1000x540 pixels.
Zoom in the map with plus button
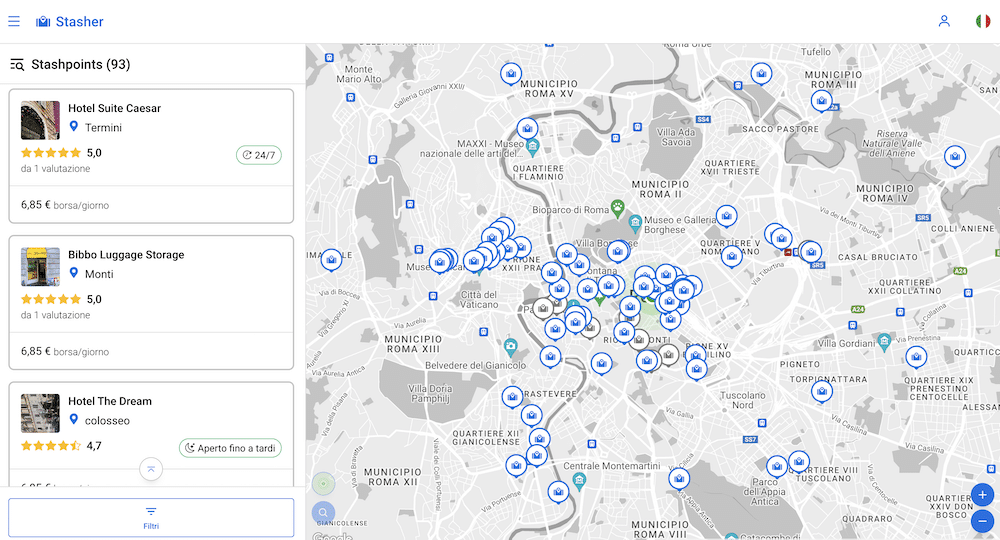pyautogui.click(x=982, y=495)
